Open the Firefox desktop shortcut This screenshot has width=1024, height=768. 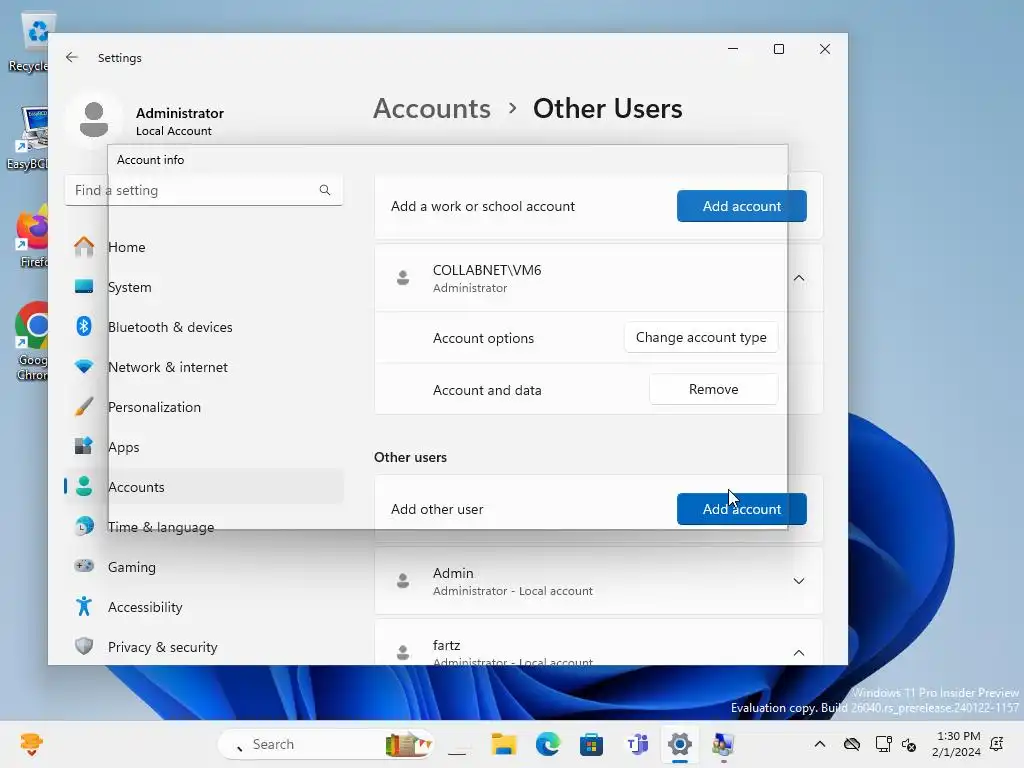coord(33,237)
